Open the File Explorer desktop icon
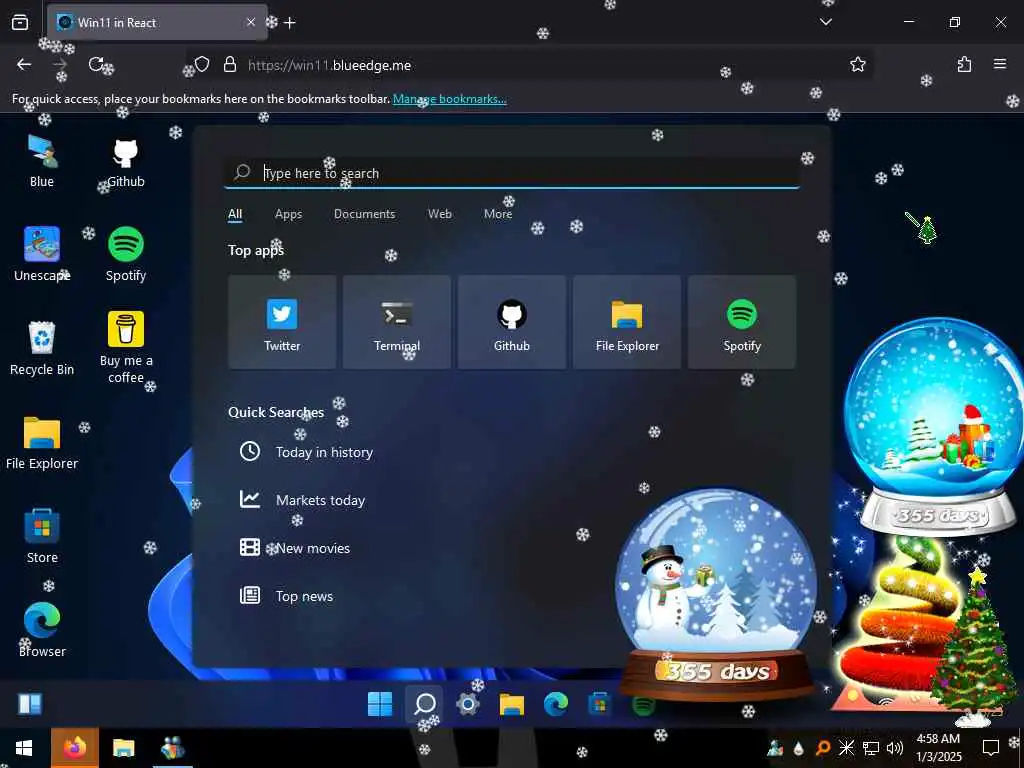The height and width of the screenshot is (768, 1024). (x=42, y=443)
